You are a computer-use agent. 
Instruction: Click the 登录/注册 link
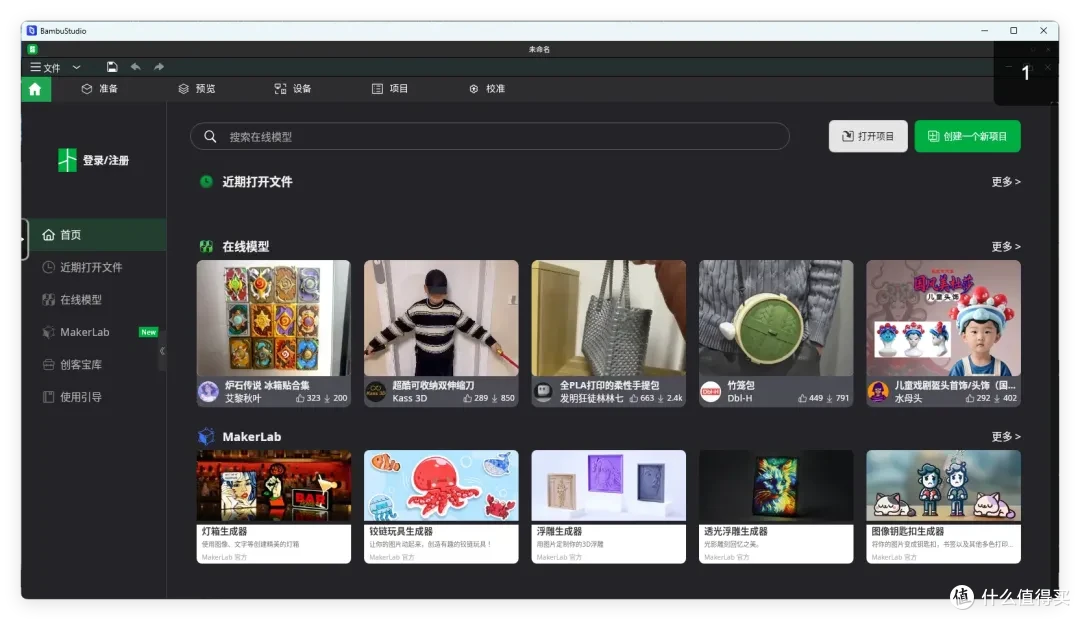106,161
